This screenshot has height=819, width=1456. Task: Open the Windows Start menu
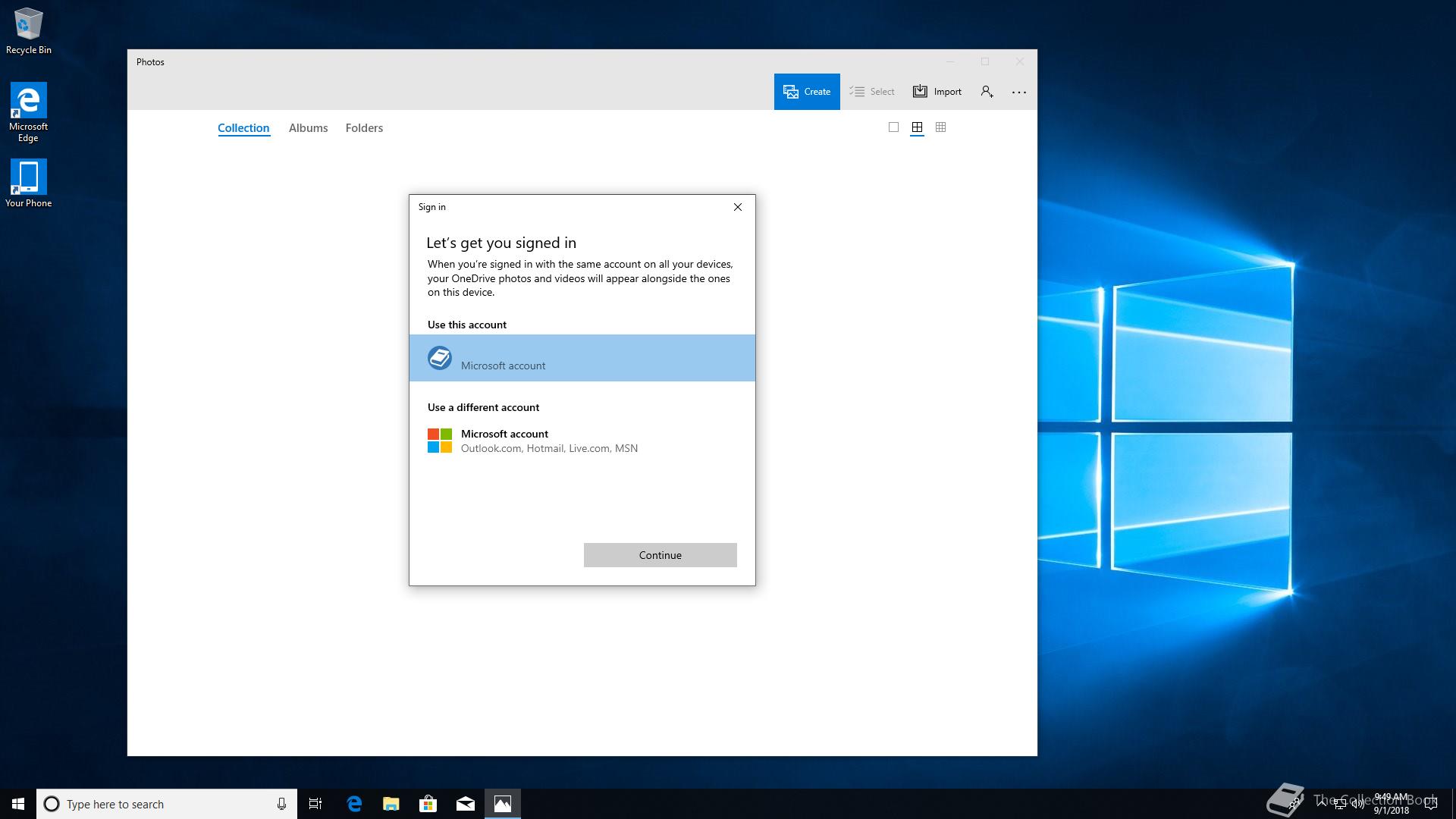(x=18, y=804)
